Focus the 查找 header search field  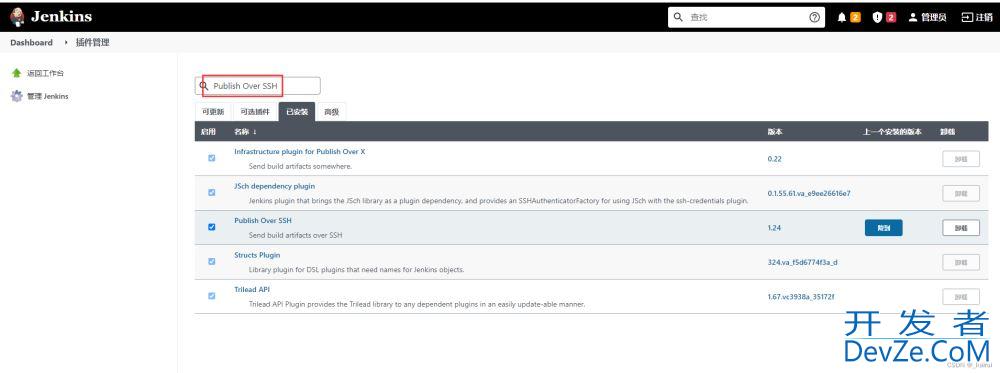click(x=746, y=17)
